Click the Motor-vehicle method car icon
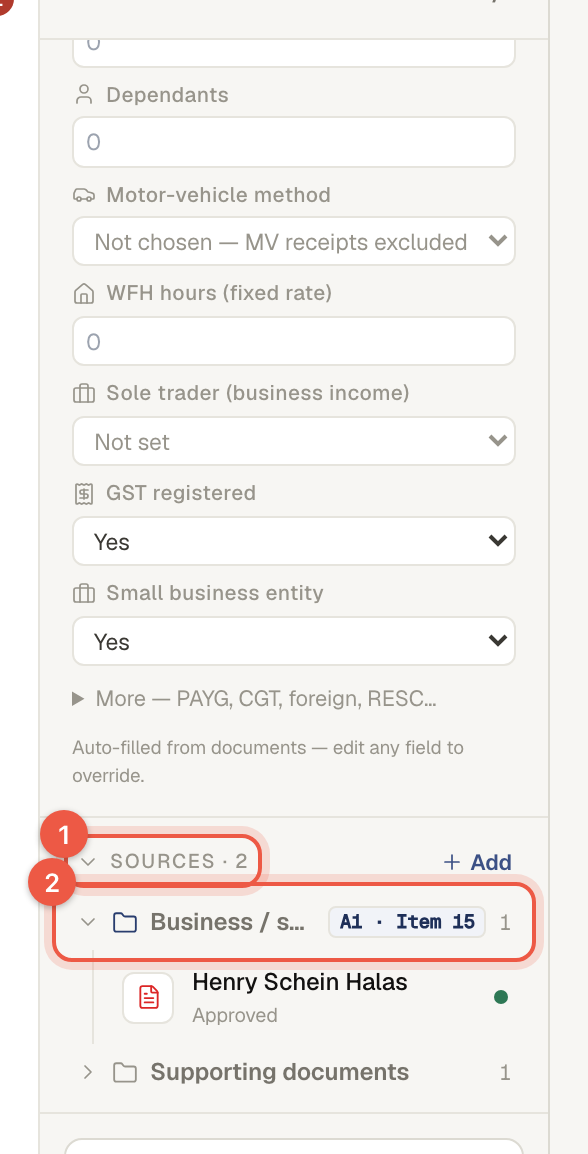Viewport: 588px width, 1154px height. point(84,195)
